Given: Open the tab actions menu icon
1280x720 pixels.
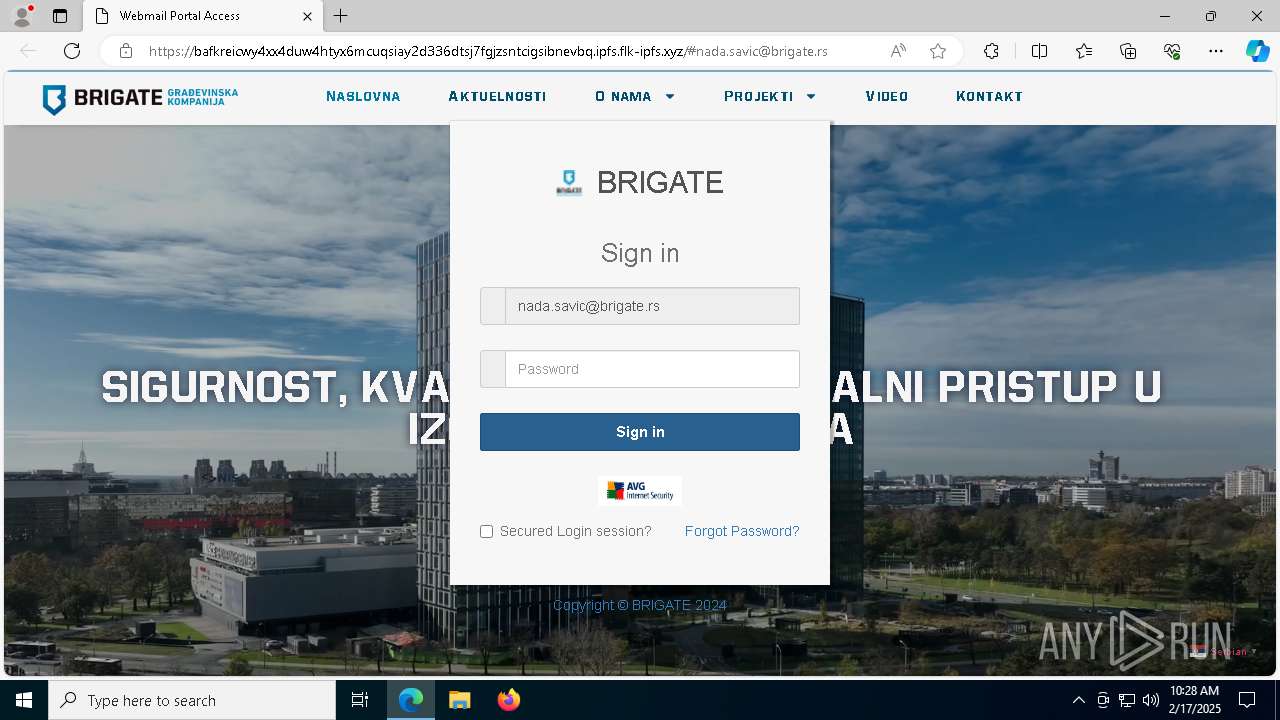Looking at the screenshot, I should pyautogui.click(x=60, y=16).
